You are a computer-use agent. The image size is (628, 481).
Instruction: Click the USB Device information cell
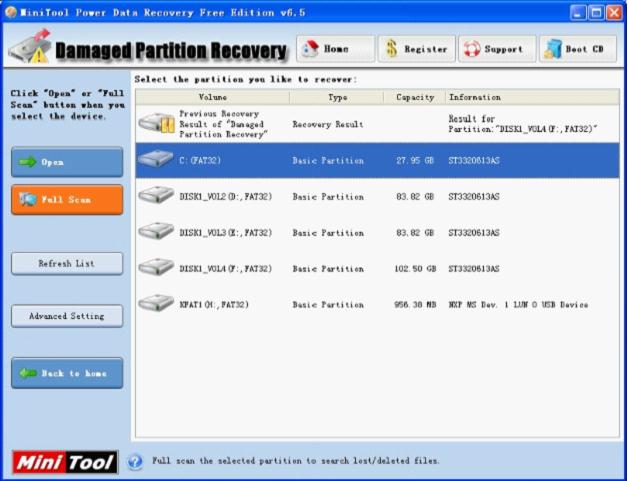click(518, 305)
